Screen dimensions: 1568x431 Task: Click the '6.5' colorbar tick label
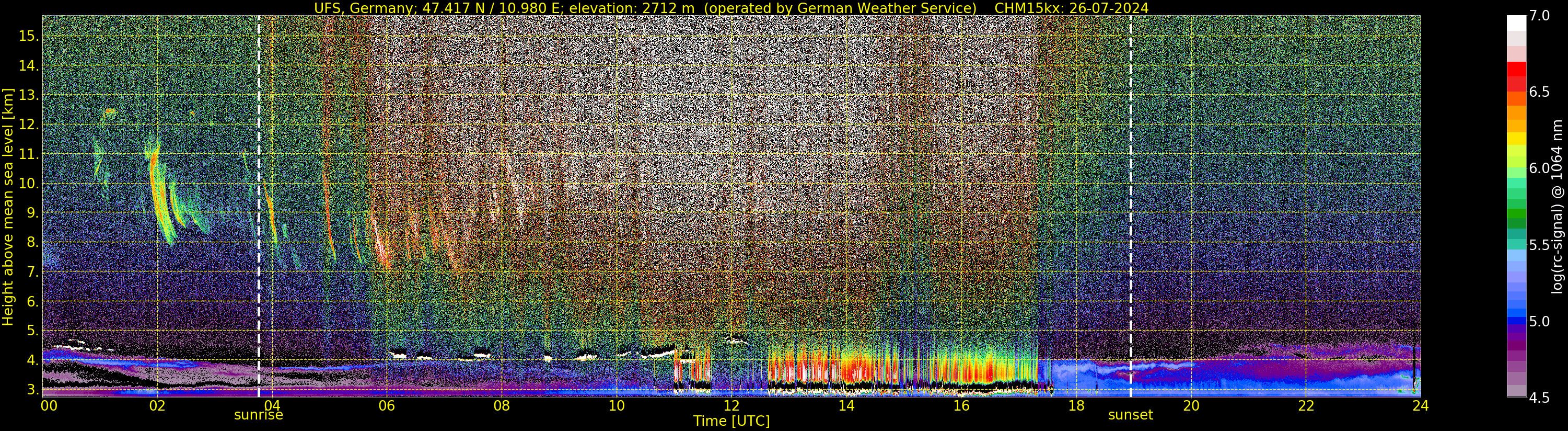coord(1539,92)
